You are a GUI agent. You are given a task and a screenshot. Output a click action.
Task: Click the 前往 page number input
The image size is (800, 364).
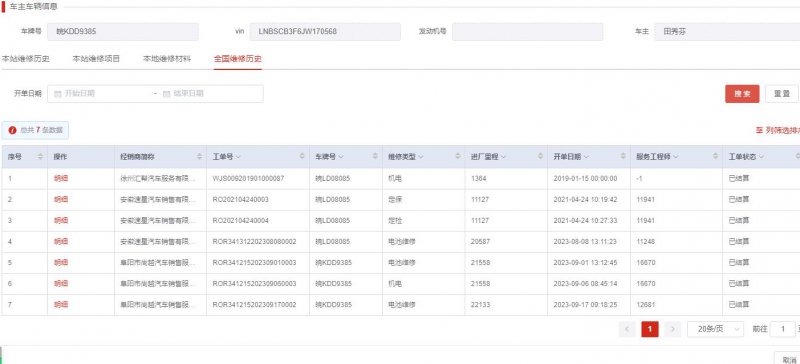click(x=782, y=329)
